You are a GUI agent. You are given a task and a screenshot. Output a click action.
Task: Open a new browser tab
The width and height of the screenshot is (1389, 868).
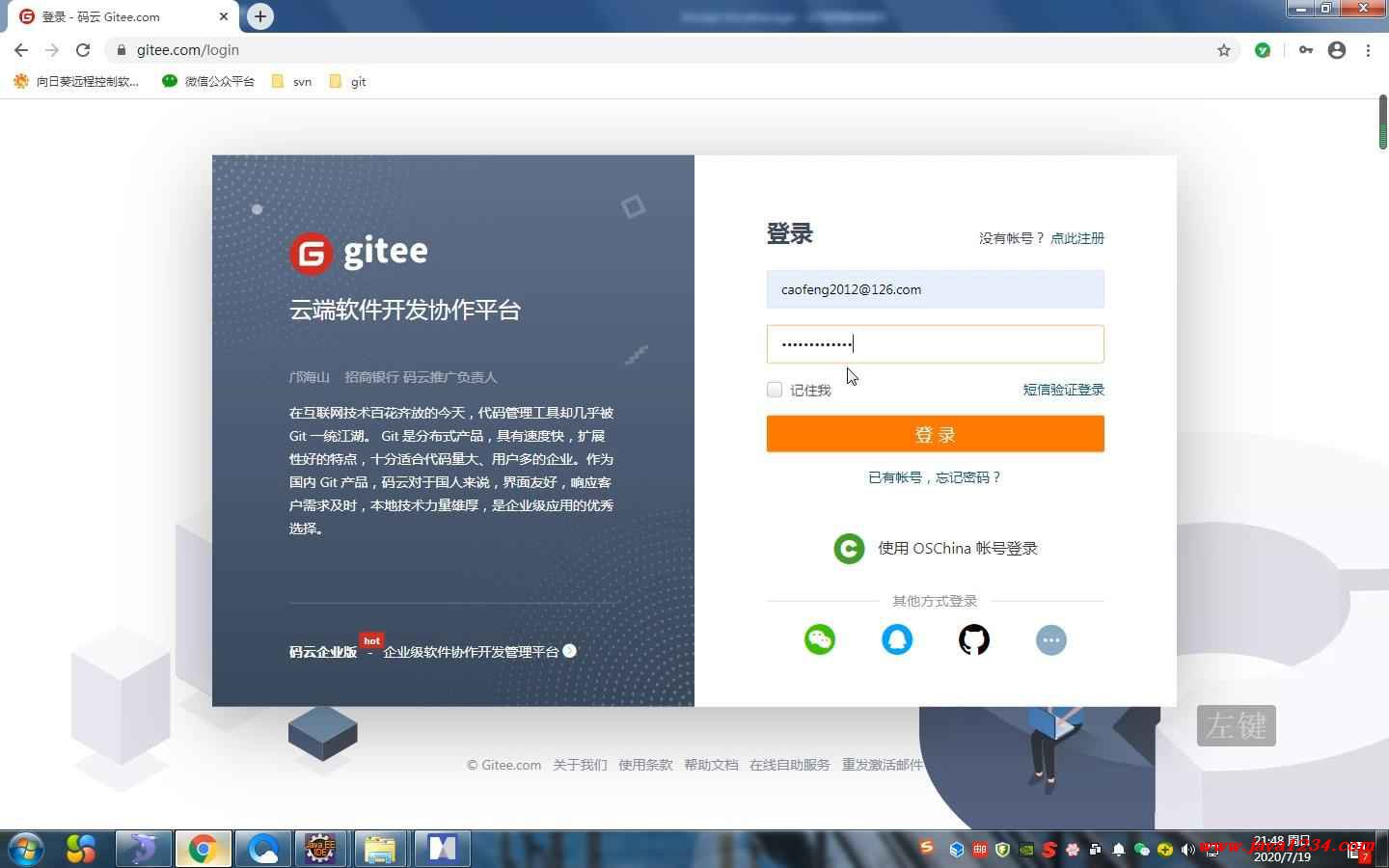pos(260,16)
